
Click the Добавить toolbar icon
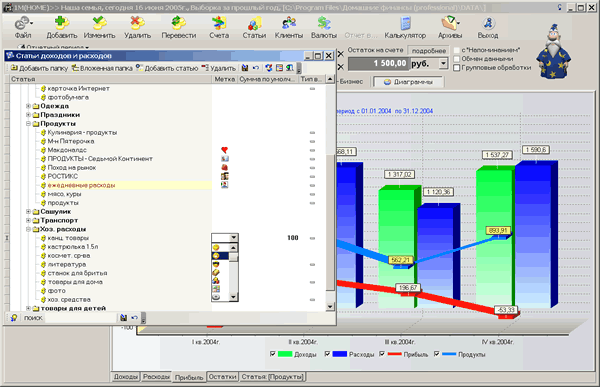[62, 23]
